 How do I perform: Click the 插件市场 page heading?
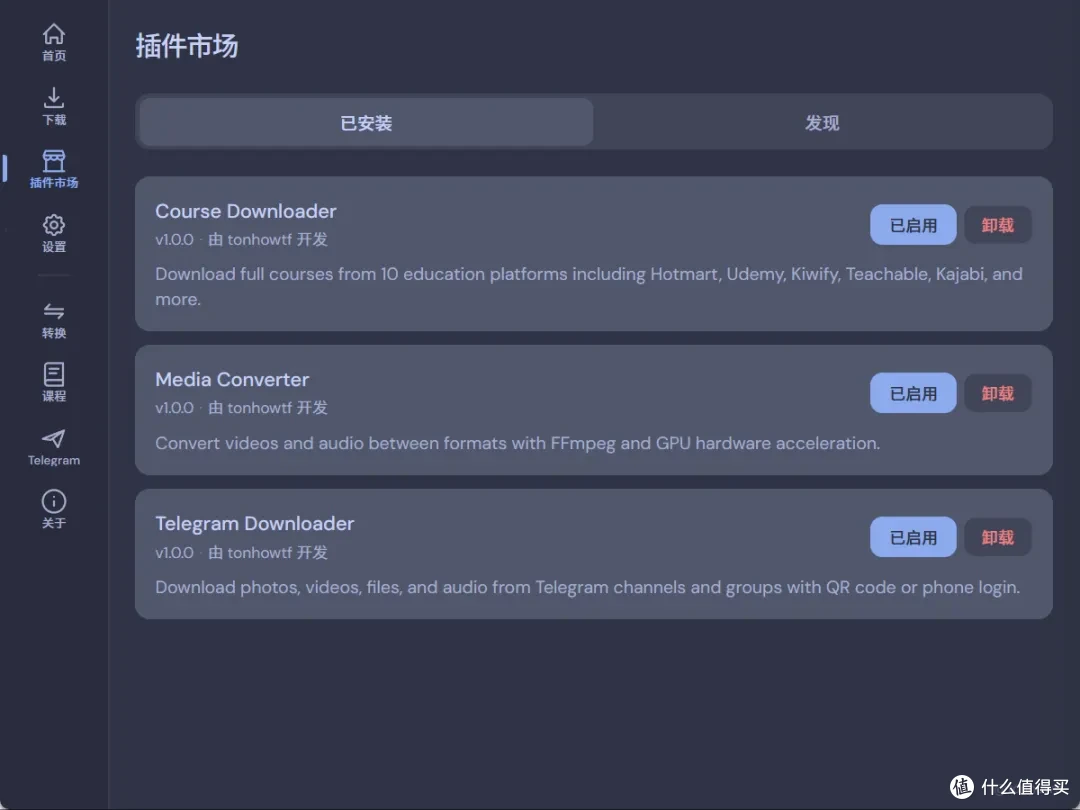[x=187, y=46]
